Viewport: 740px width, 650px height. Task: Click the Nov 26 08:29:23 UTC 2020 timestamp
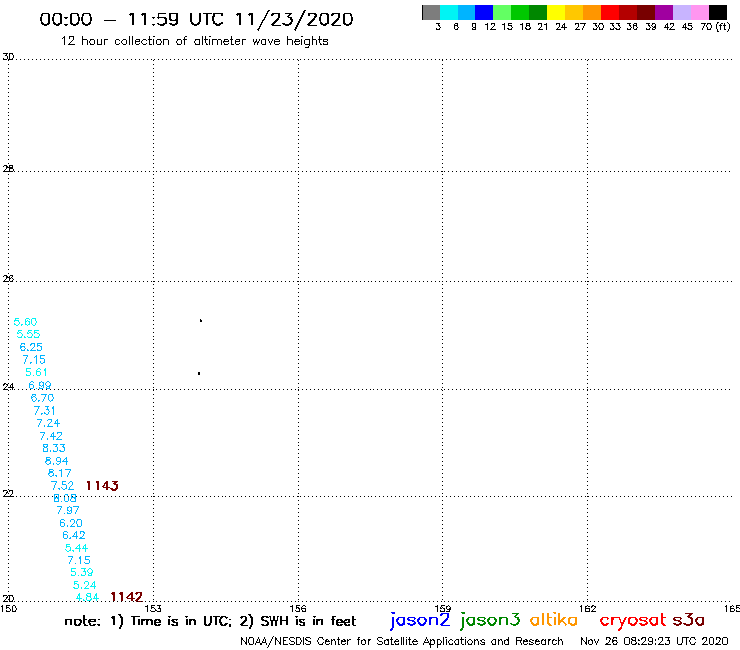click(x=654, y=641)
